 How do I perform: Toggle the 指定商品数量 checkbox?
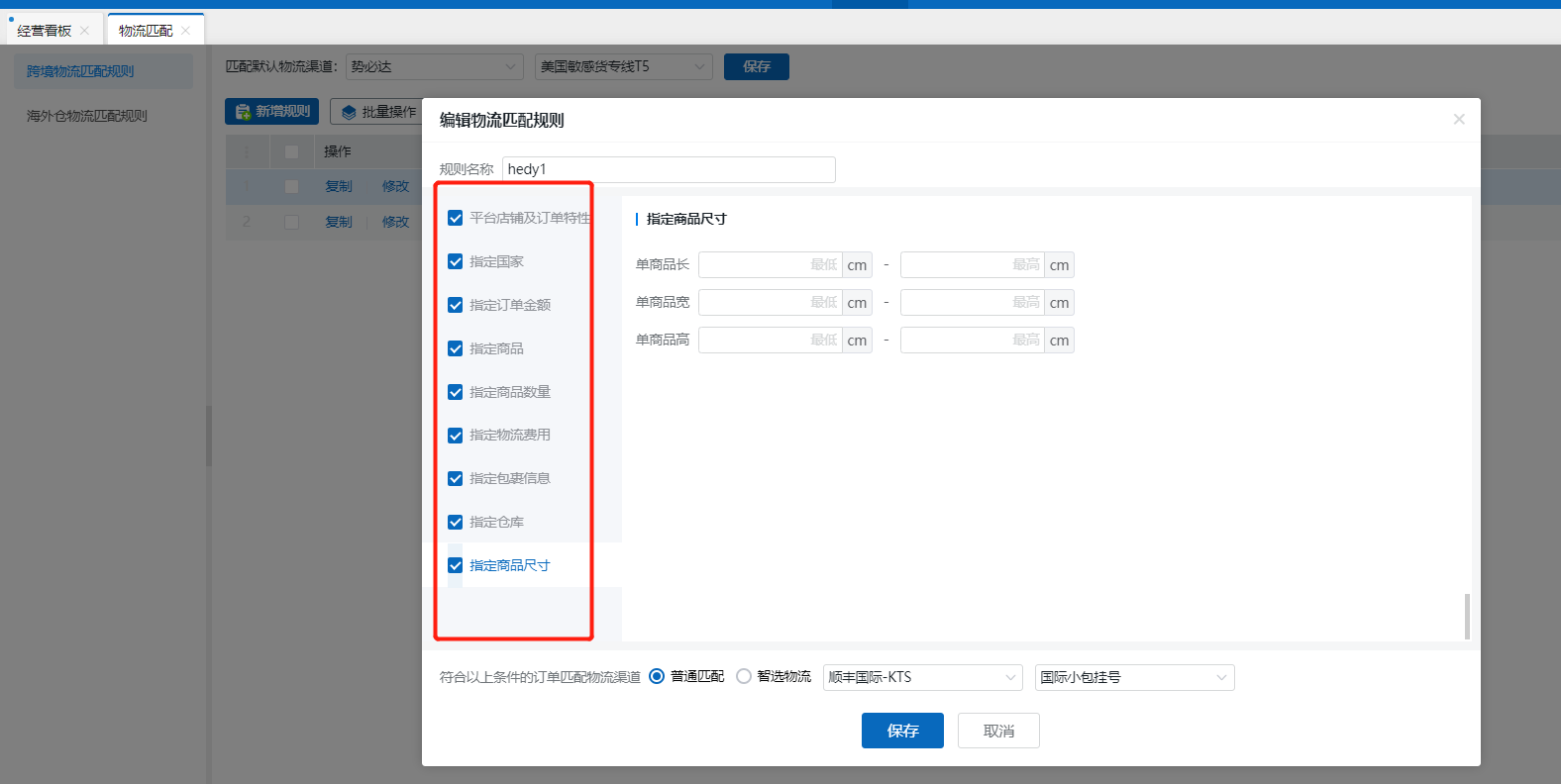pos(456,392)
